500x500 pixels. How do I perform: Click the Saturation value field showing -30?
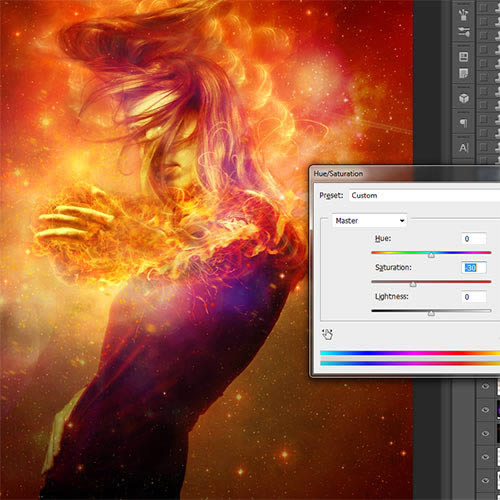474,268
